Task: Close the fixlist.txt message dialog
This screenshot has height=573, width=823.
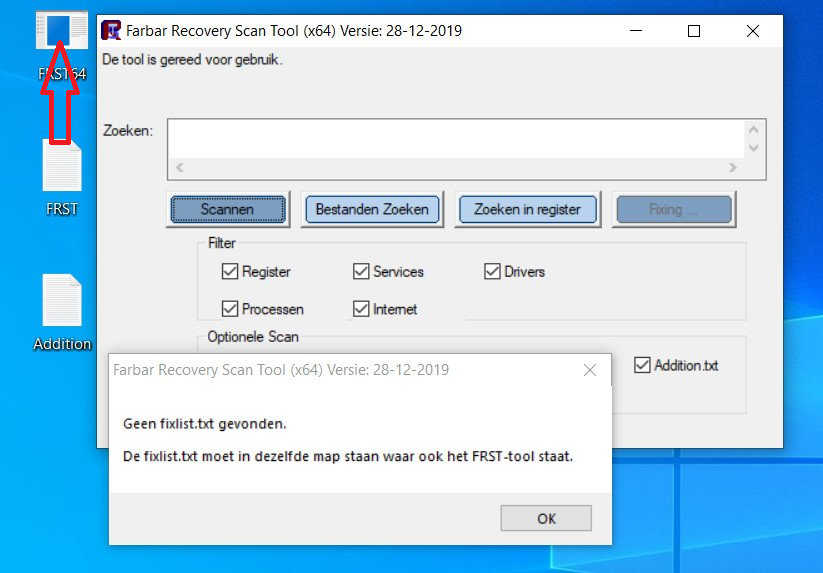Action: tap(590, 370)
